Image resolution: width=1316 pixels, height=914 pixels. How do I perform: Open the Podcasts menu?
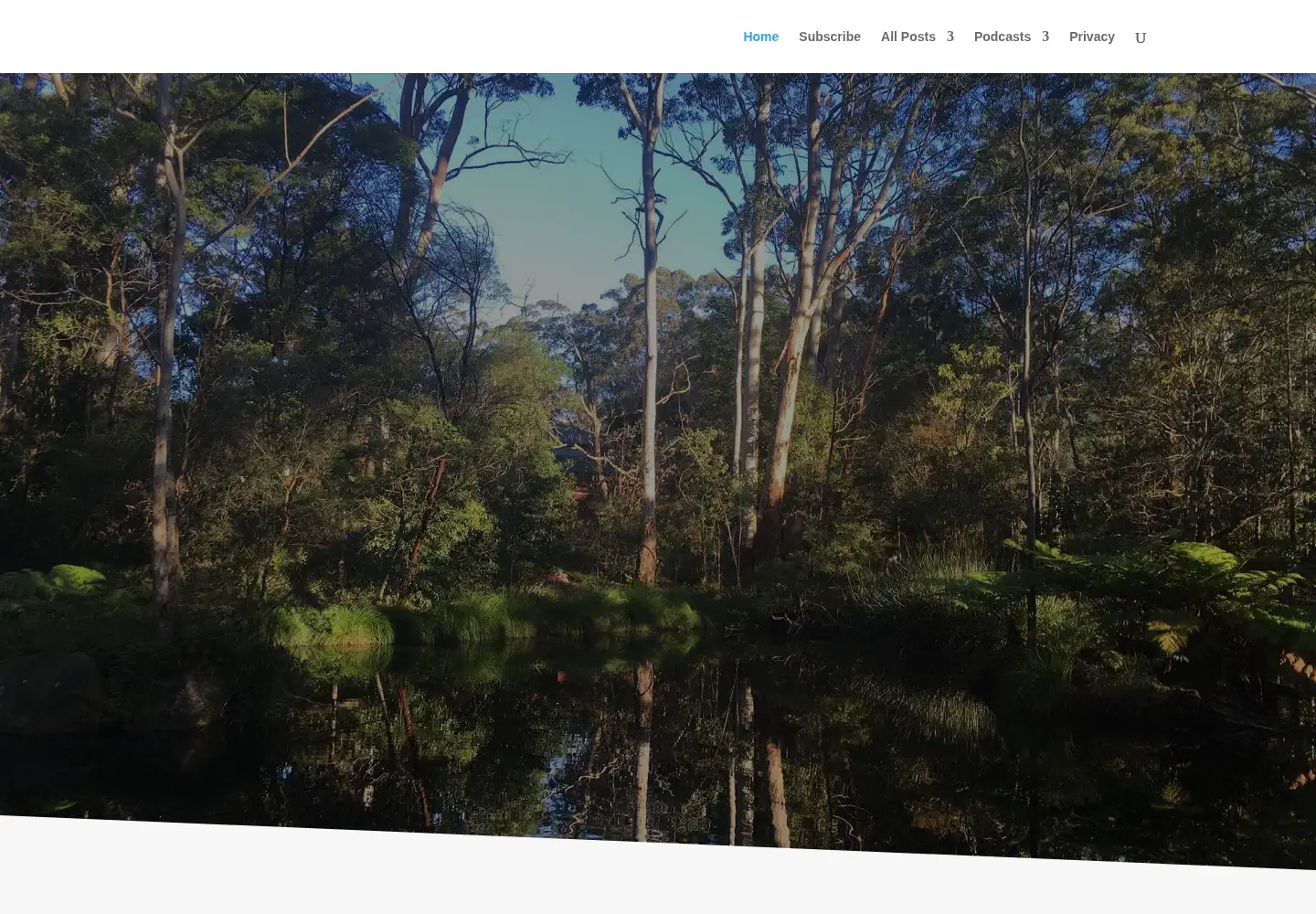point(1002,37)
